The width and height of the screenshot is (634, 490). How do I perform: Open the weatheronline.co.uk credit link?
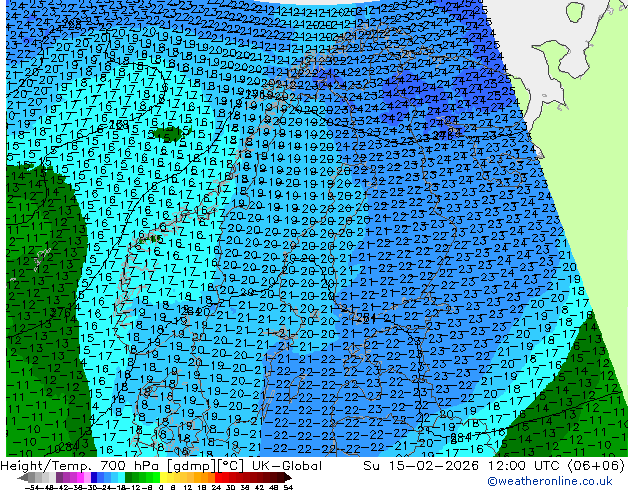tap(550, 481)
